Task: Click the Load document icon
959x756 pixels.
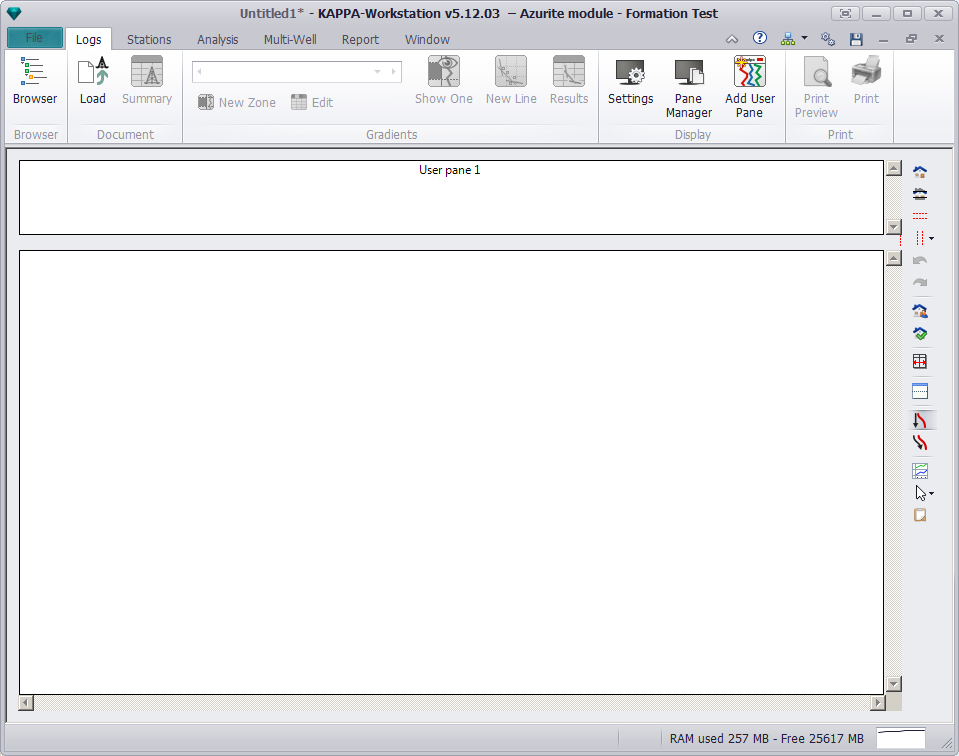Action: [93, 81]
